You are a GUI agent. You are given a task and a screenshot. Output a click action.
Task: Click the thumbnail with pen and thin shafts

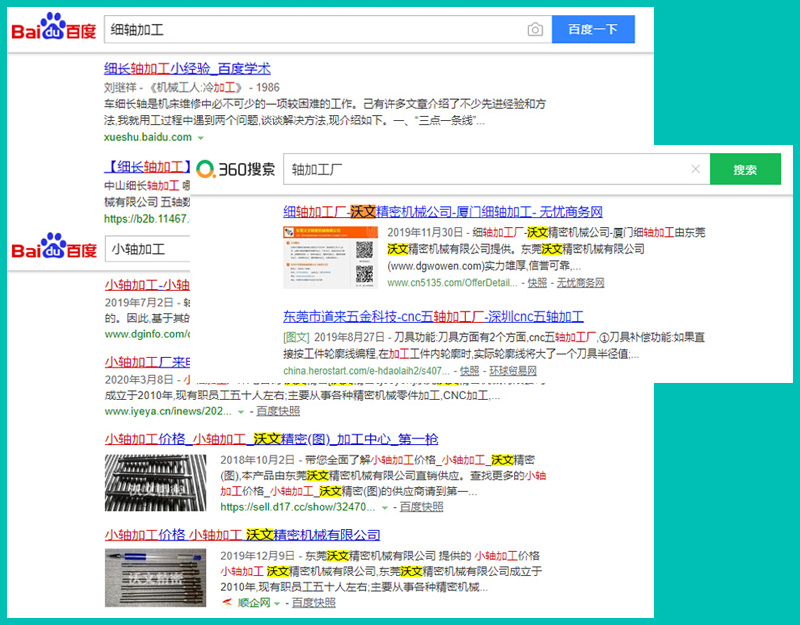click(x=156, y=578)
